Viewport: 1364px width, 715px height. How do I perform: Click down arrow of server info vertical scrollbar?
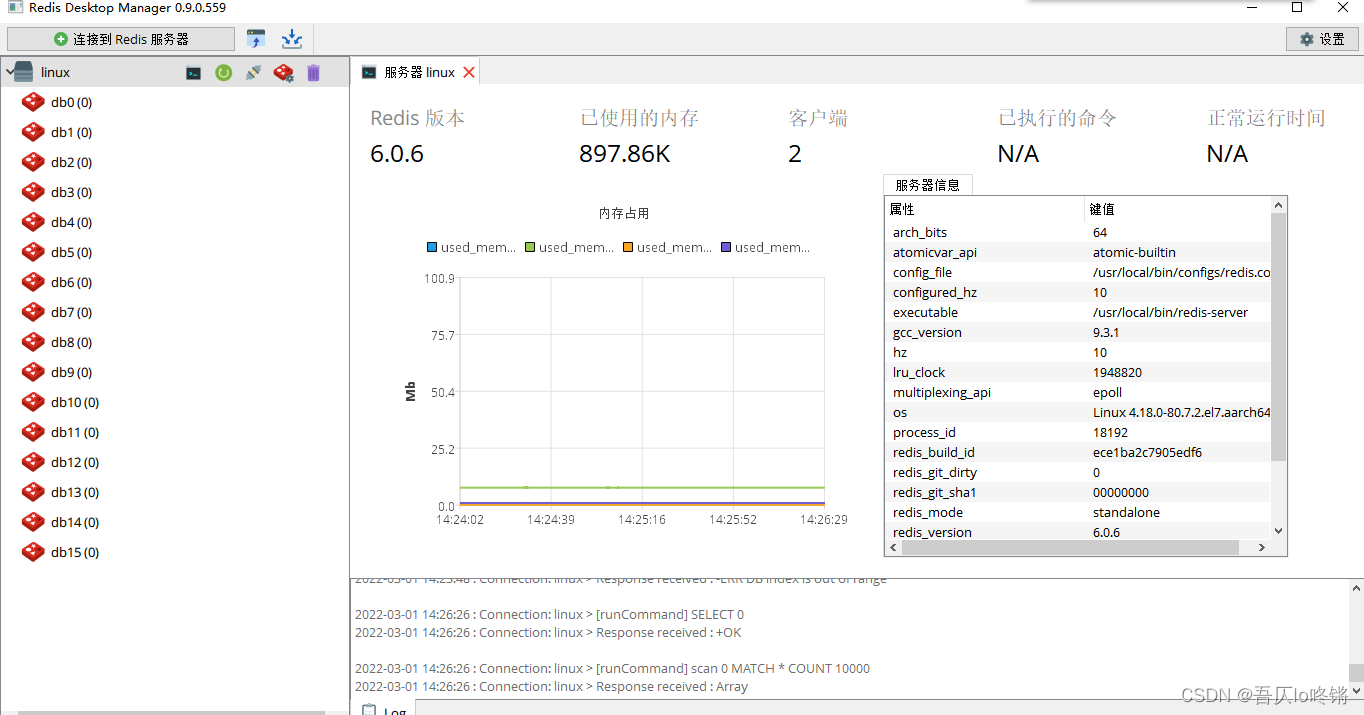tap(1277, 532)
